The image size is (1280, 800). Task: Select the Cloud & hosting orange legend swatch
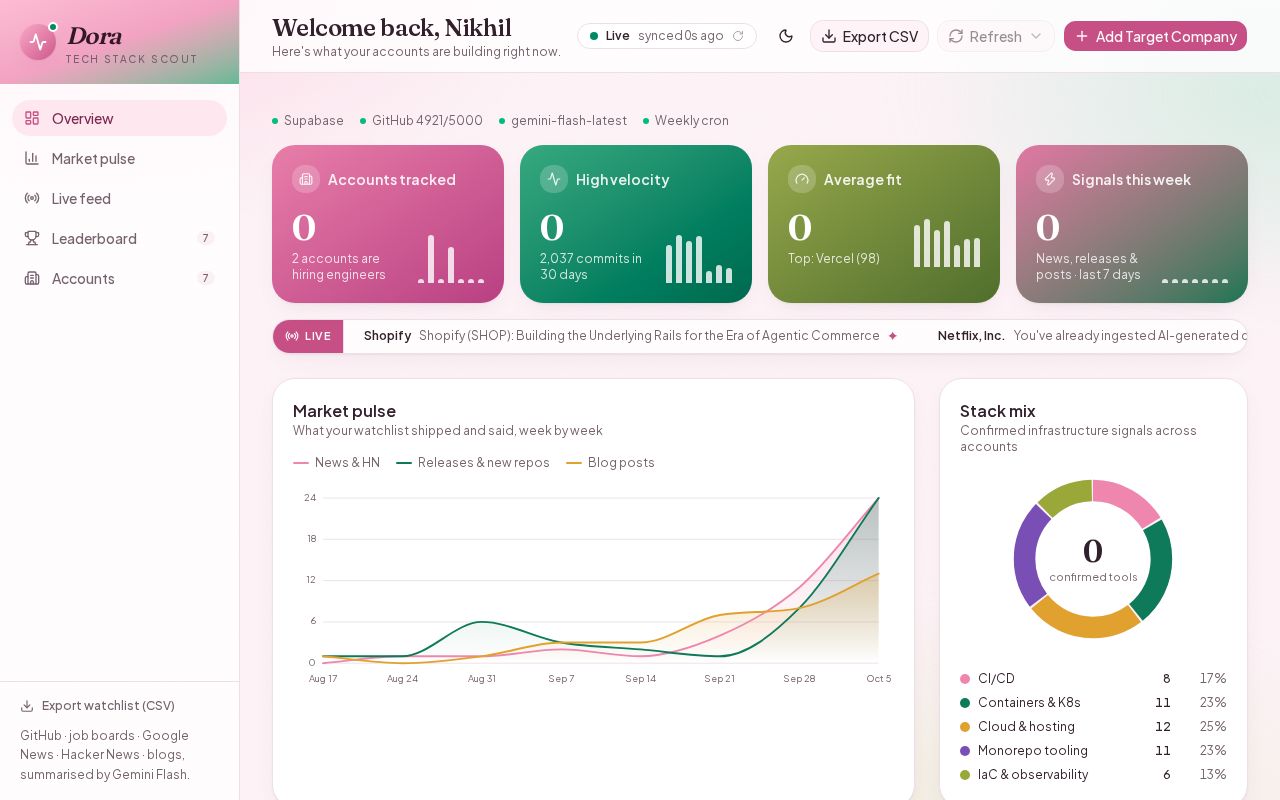click(965, 727)
